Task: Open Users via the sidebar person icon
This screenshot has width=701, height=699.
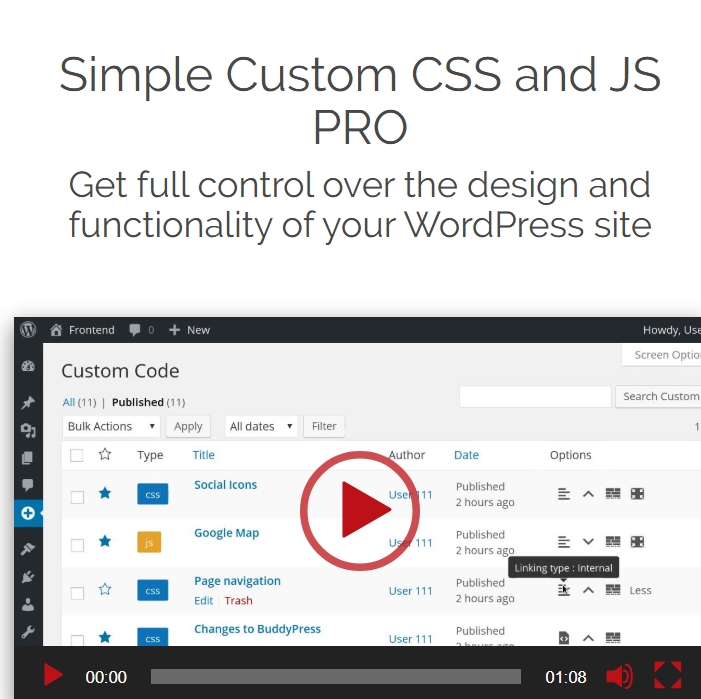Action: pyautogui.click(x=28, y=604)
